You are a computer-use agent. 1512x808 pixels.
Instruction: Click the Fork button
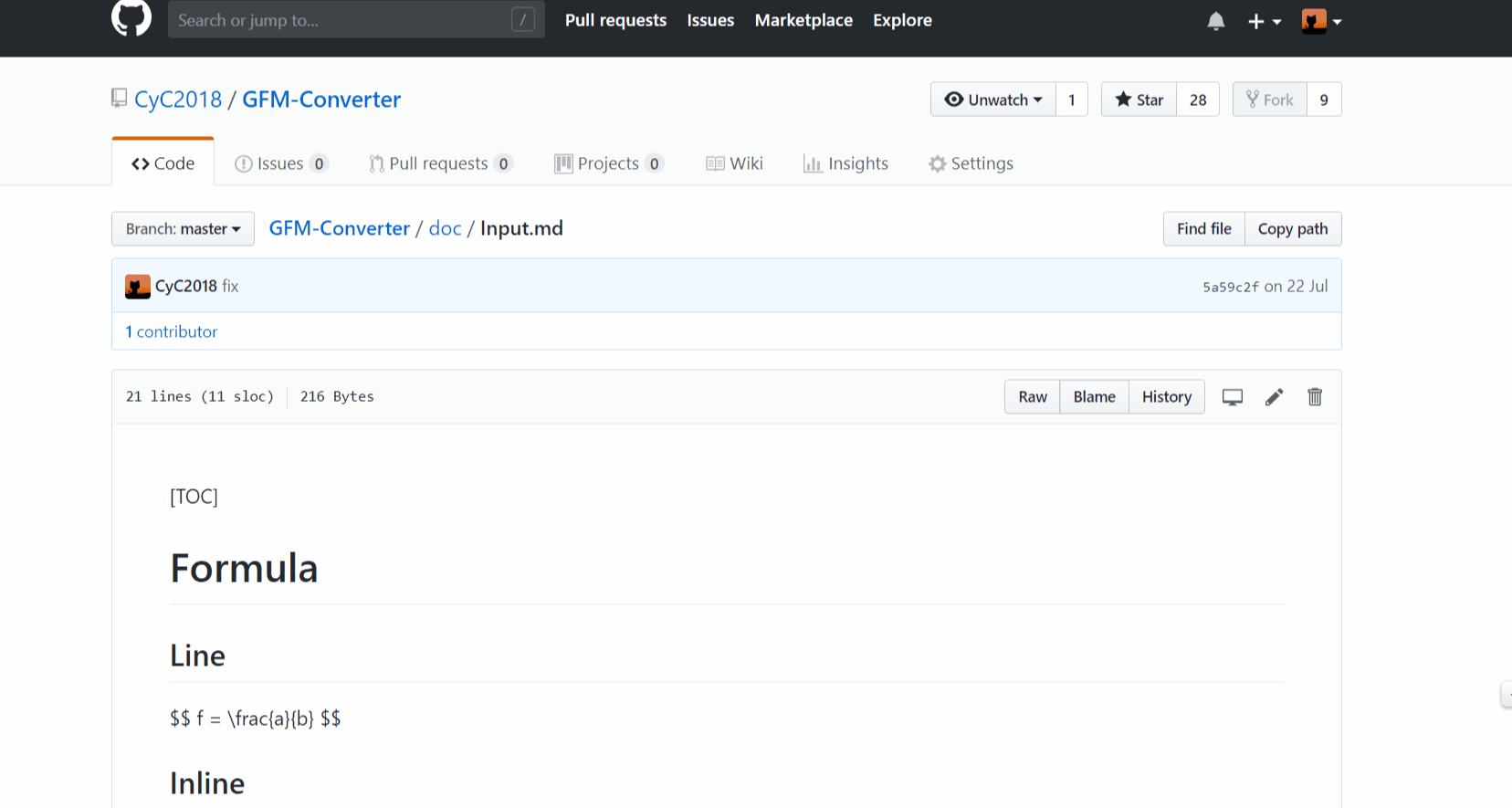[x=1270, y=100]
